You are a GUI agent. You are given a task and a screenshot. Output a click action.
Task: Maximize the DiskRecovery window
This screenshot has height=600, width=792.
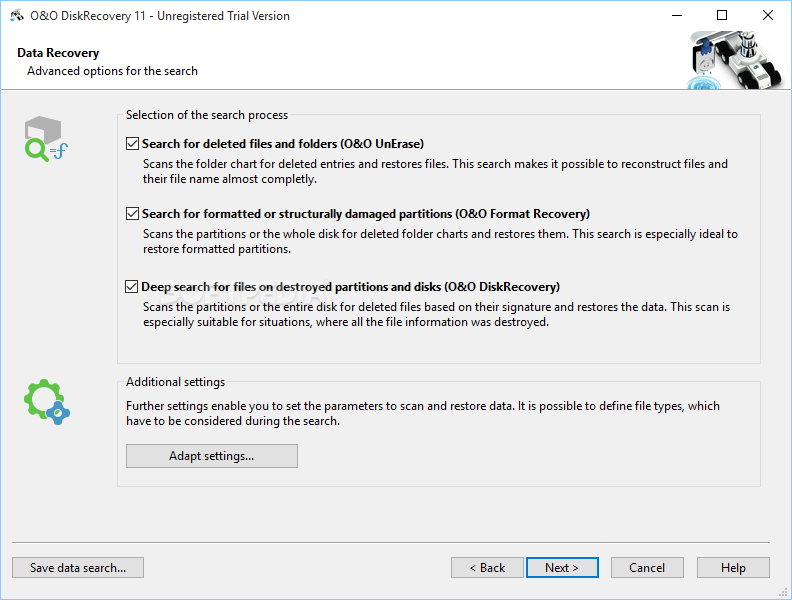pyautogui.click(x=722, y=16)
